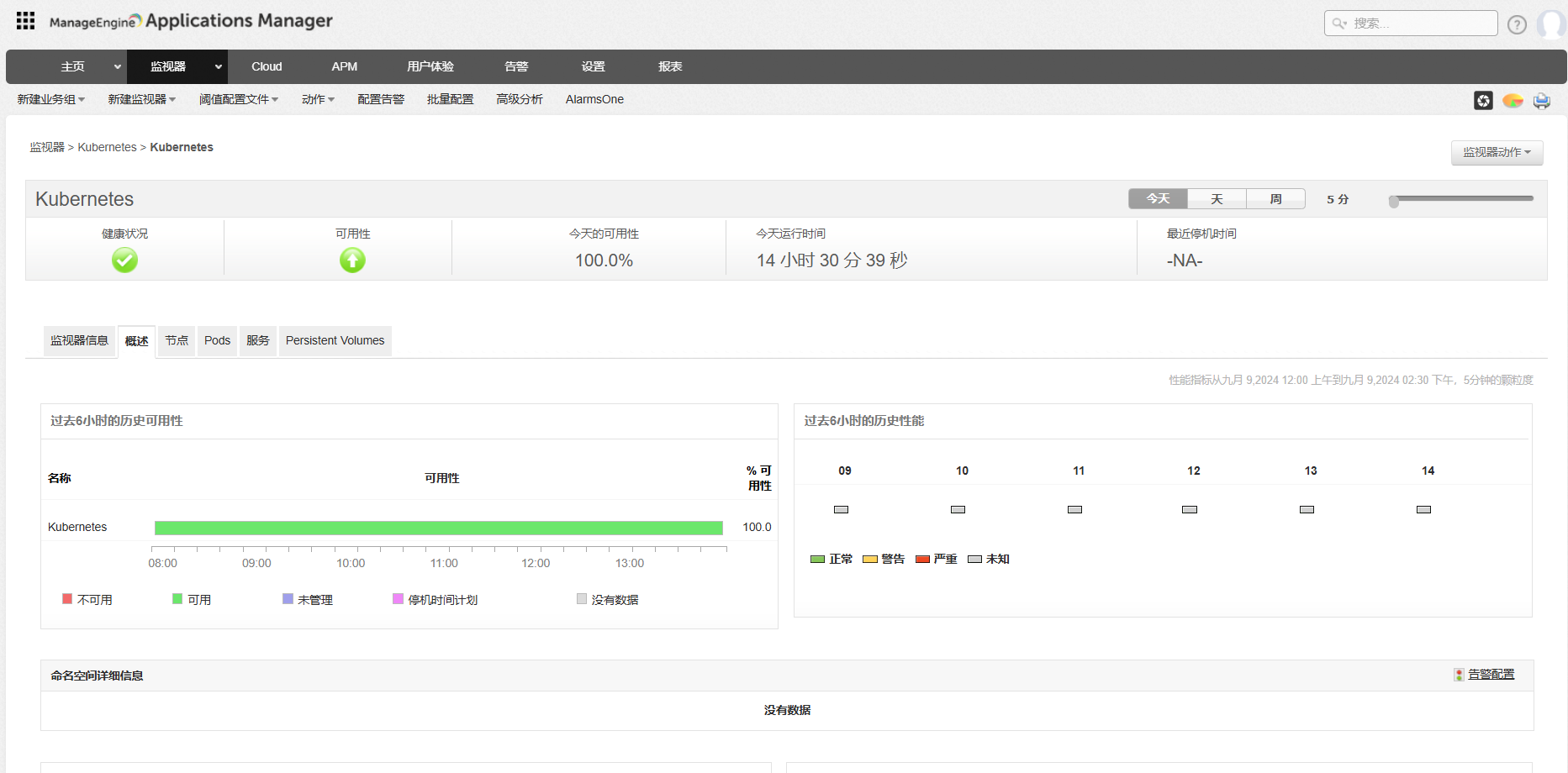This screenshot has height=773, width=1568.
Task: Open the APM navigation menu
Action: [x=345, y=66]
